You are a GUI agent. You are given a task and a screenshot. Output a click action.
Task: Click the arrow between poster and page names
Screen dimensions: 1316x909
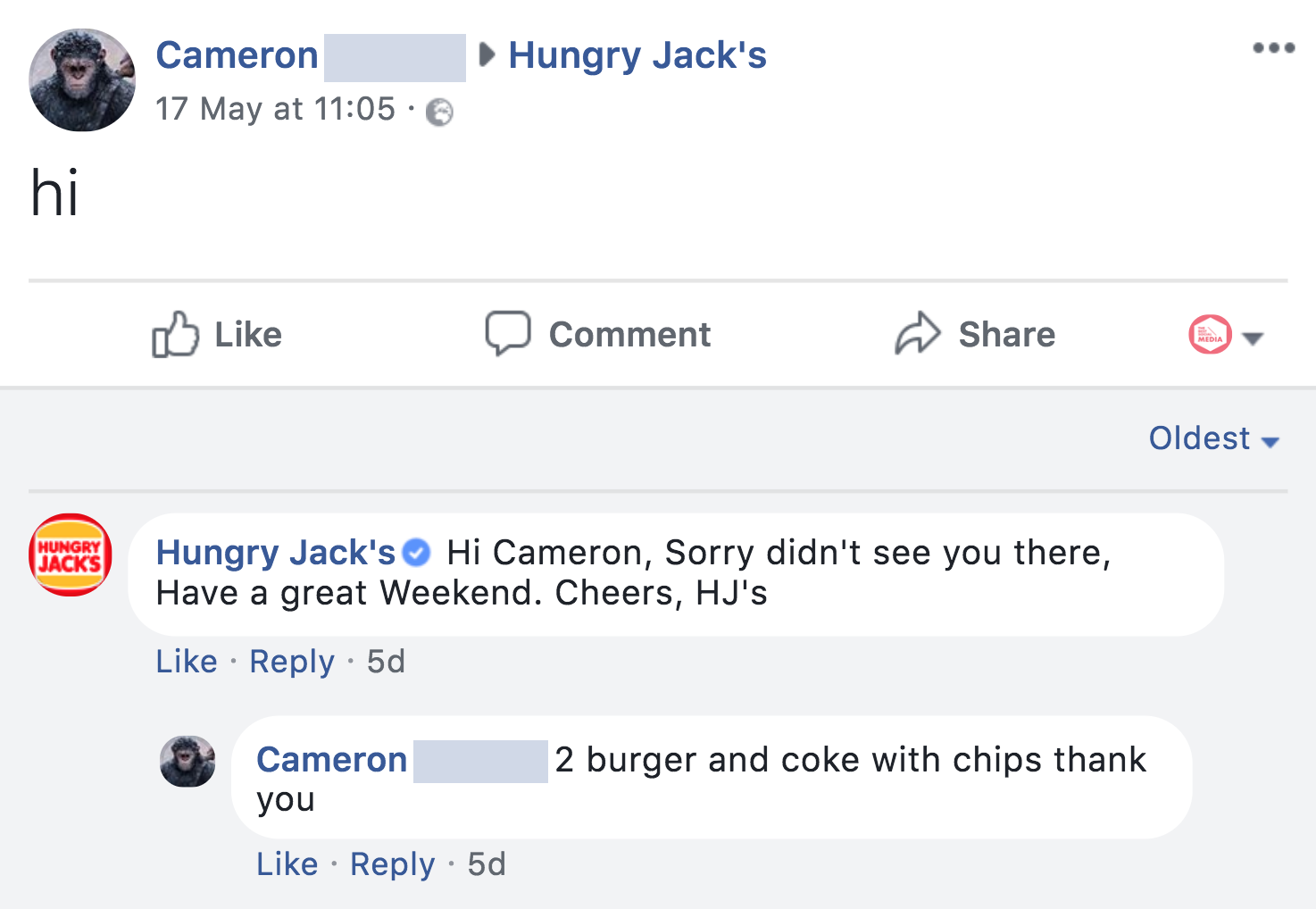coord(487,55)
